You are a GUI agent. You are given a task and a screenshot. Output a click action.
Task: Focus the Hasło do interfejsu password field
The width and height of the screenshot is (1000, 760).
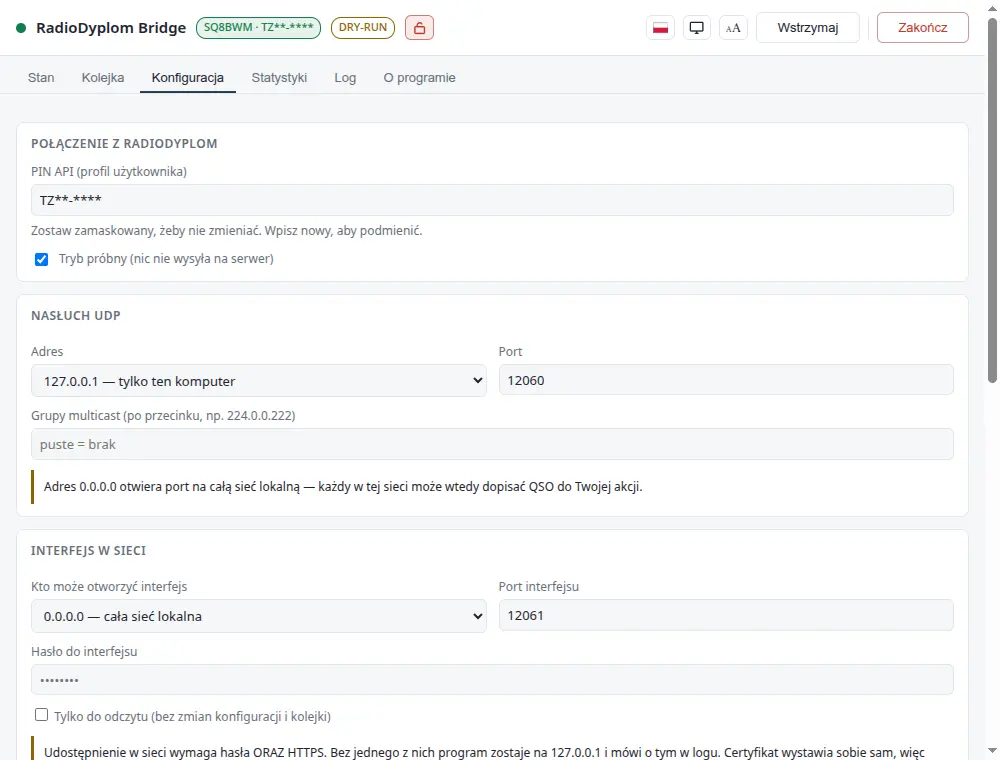(x=492, y=680)
